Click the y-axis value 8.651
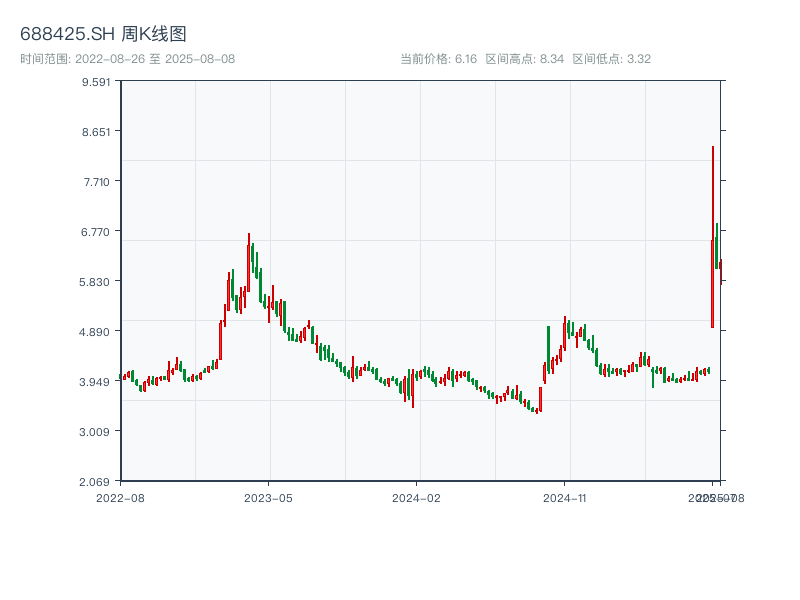Screen dimensions: 800x600 [96, 132]
